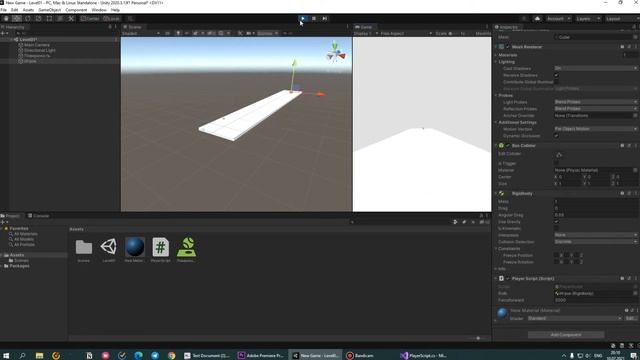Toggle Center pivot mode button
The height and width of the screenshot is (360, 640).
tap(90, 18)
